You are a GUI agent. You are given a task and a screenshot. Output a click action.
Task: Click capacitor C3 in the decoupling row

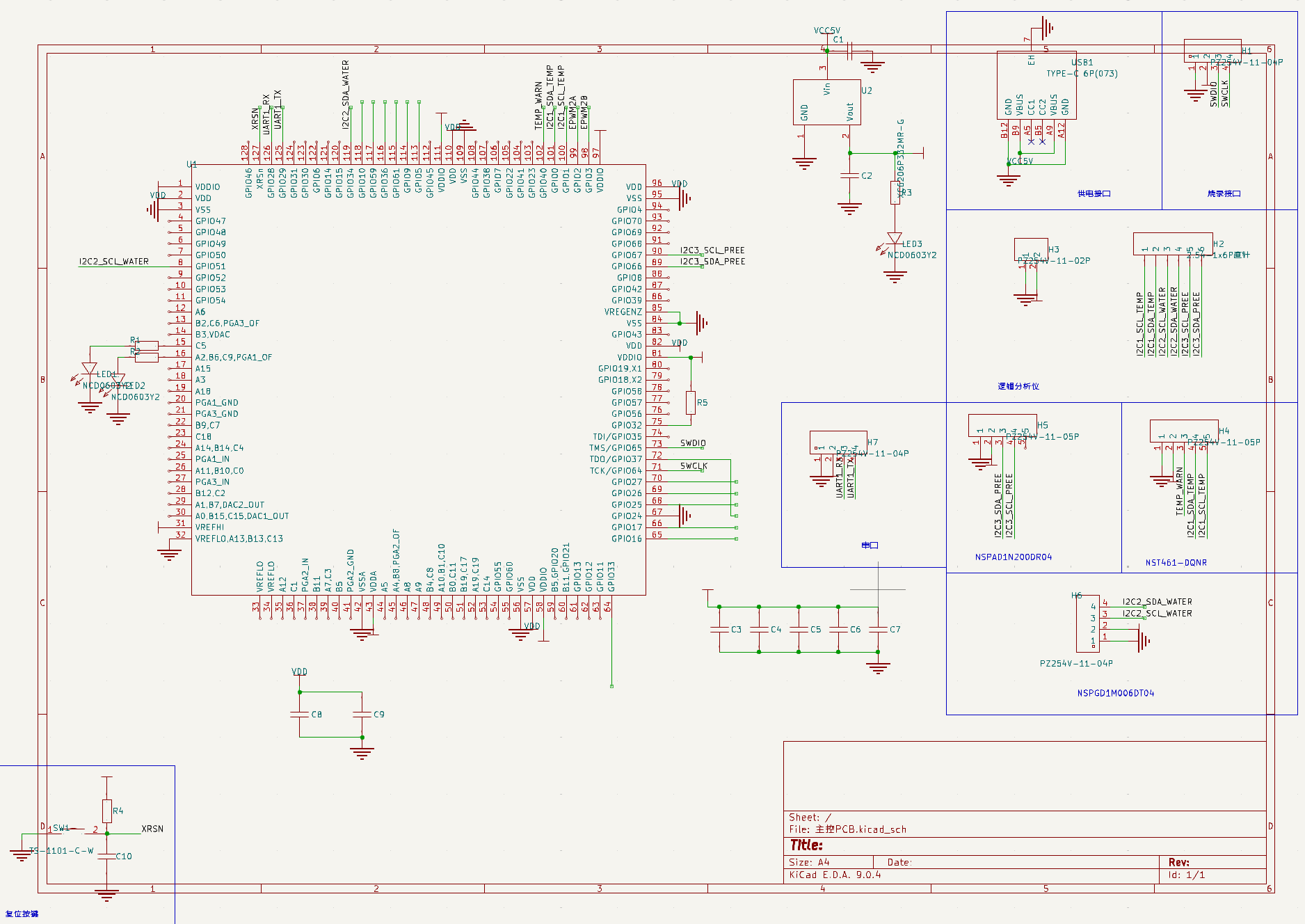(x=719, y=630)
